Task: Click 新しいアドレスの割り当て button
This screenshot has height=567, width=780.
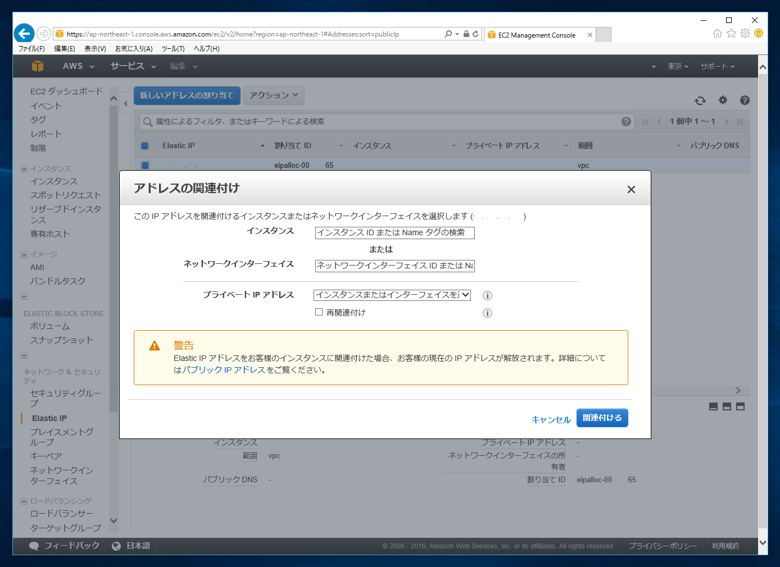Action: coord(187,95)
